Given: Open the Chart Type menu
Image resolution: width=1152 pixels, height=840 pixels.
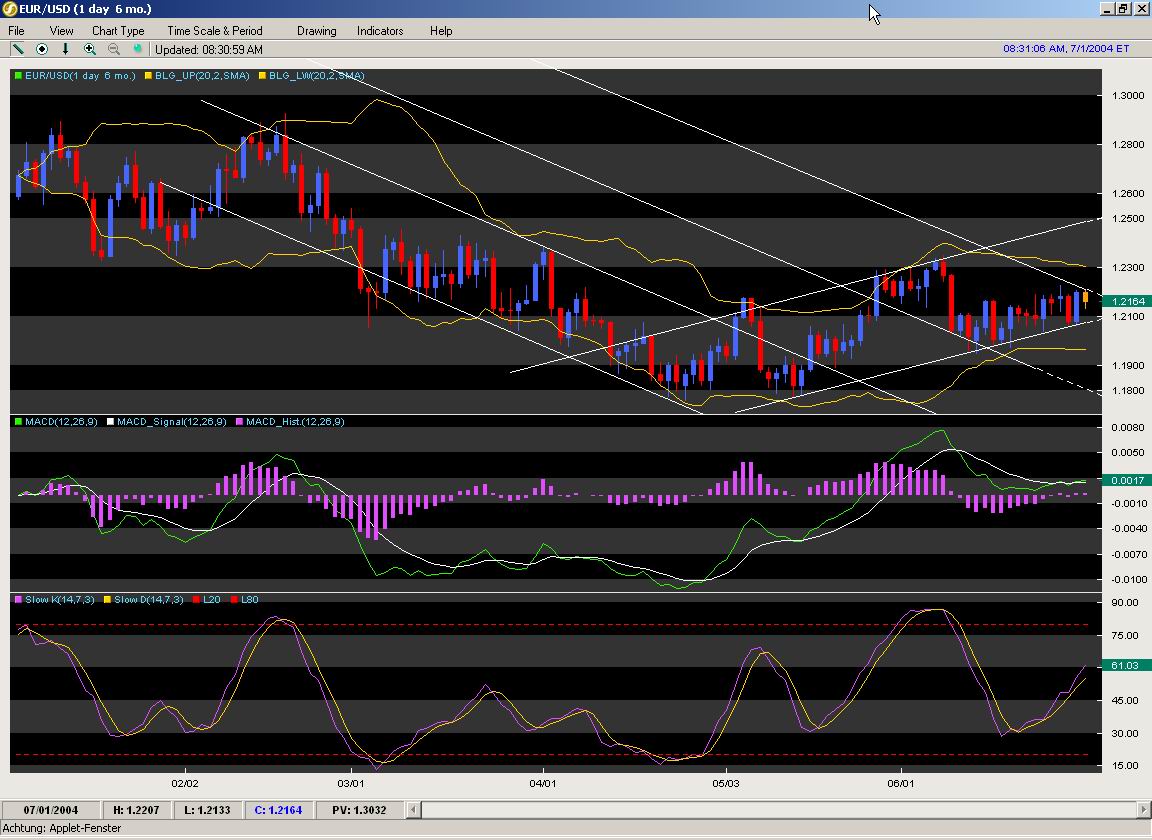Looking at the screenshot, I should [118, 31].
